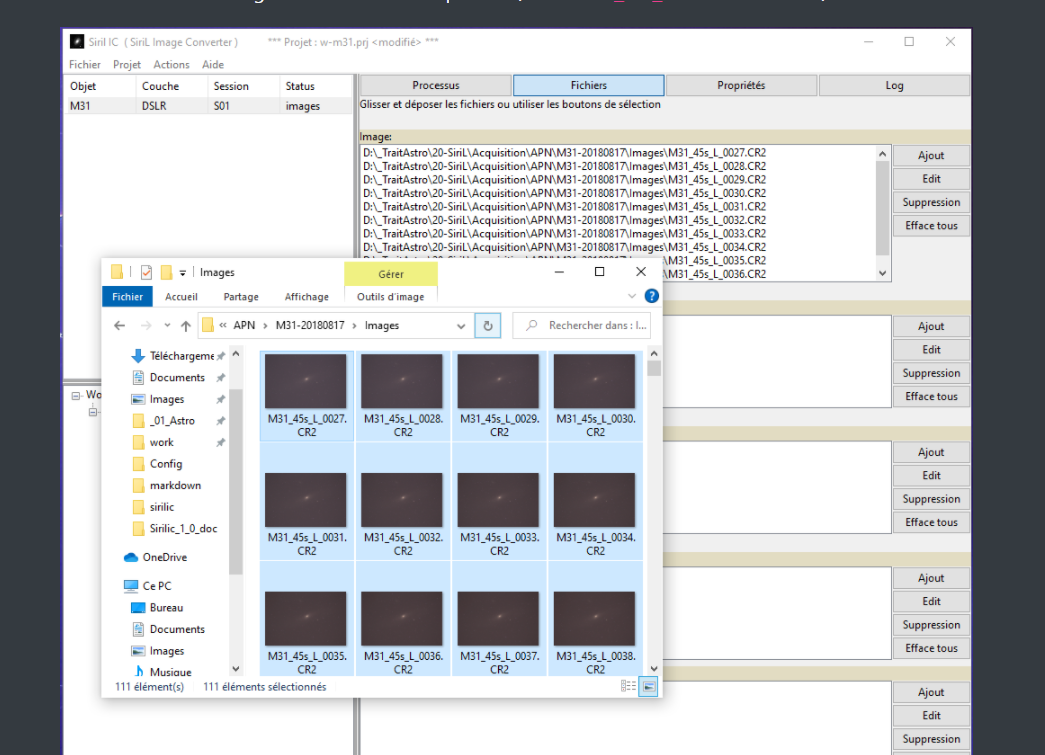Image resolution: width=1045 pixels, height=755 pixels.
Task: Click the refresh button in Explorer
Action: pyautogui.click(x=488, y=326)
